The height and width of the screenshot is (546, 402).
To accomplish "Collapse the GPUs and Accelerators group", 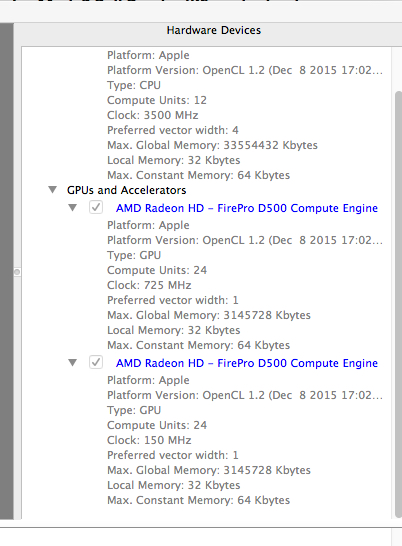I will 53,190.
